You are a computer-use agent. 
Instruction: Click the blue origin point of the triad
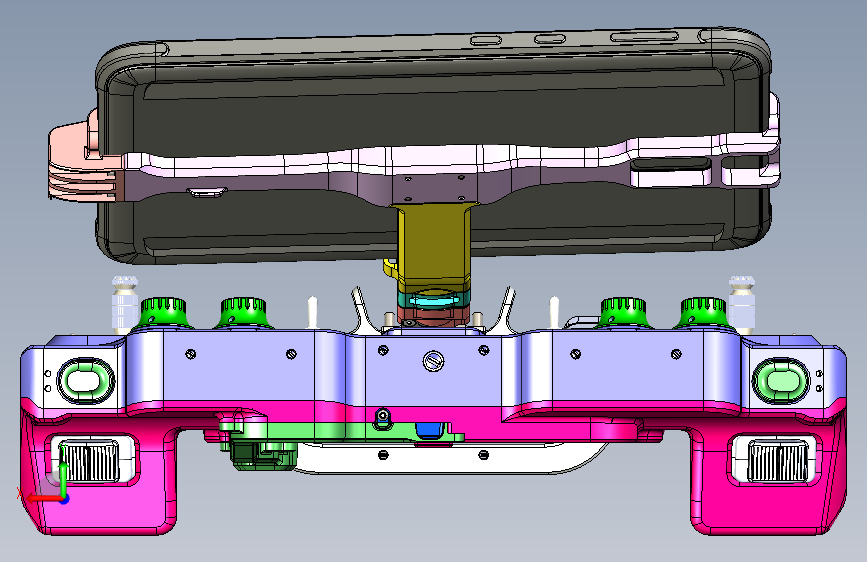65,499
